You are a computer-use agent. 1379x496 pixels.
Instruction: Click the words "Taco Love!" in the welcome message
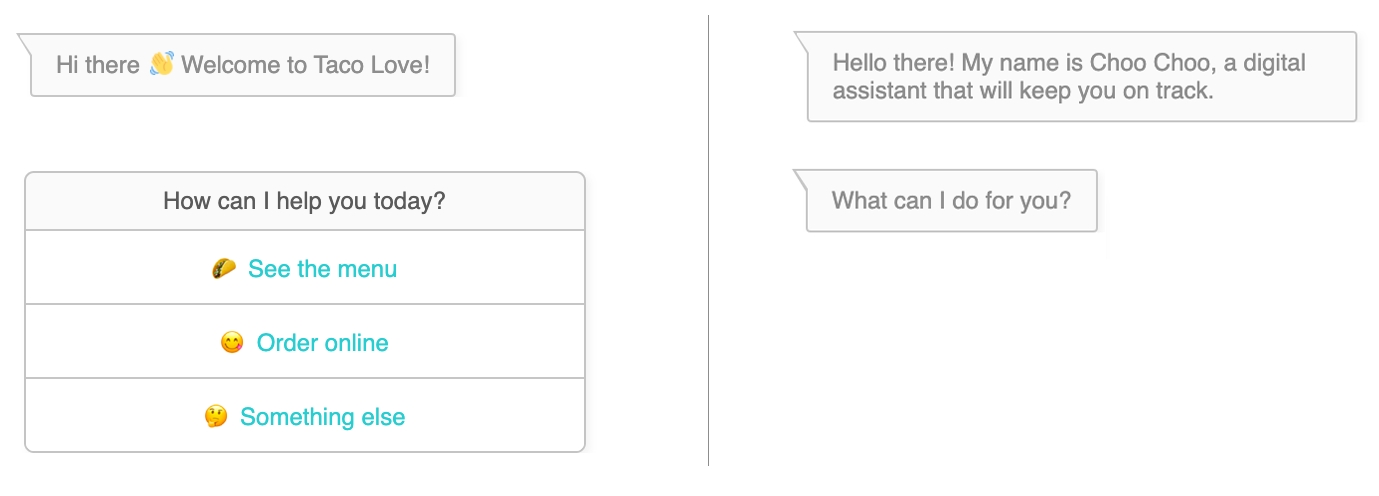point(371,66)
